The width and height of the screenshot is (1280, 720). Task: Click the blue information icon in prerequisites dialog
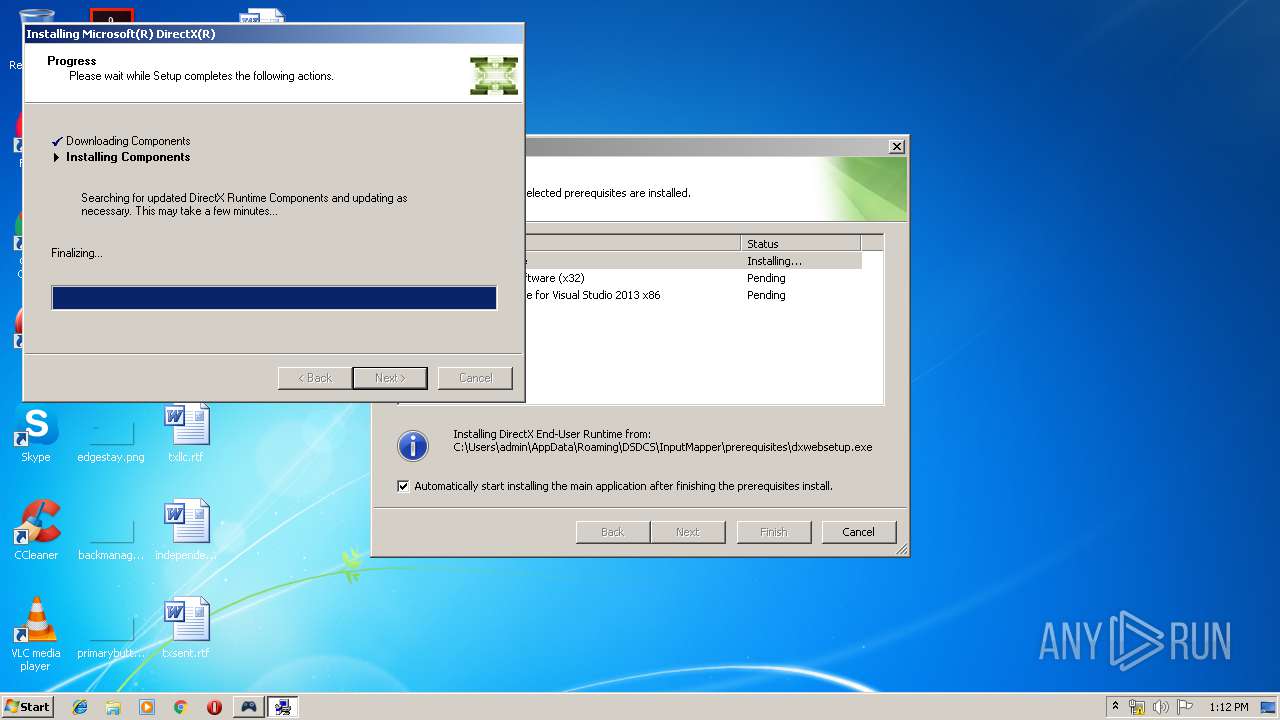pos(413,446)
